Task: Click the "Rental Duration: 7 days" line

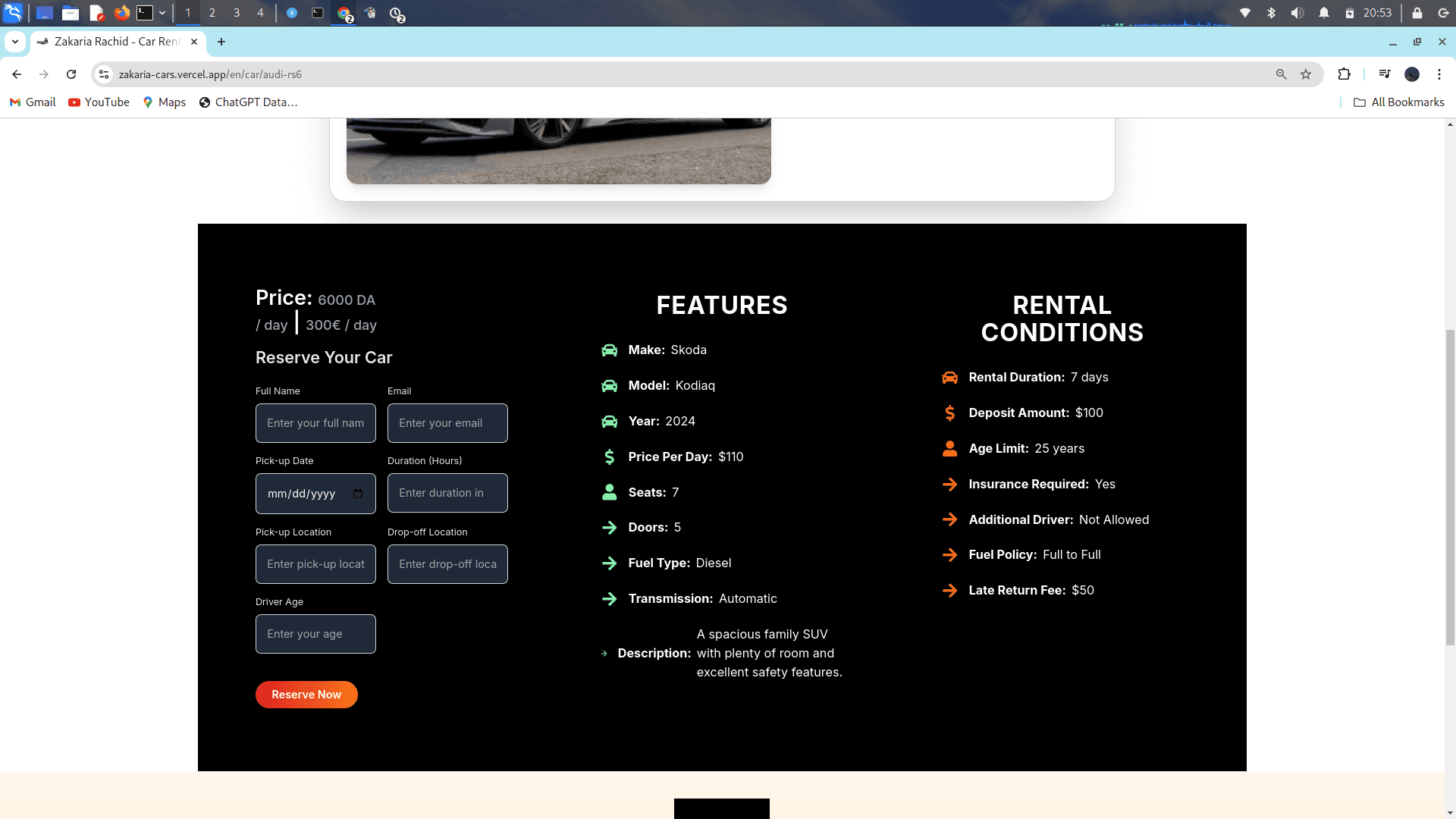Action: tap(1025, 378)
